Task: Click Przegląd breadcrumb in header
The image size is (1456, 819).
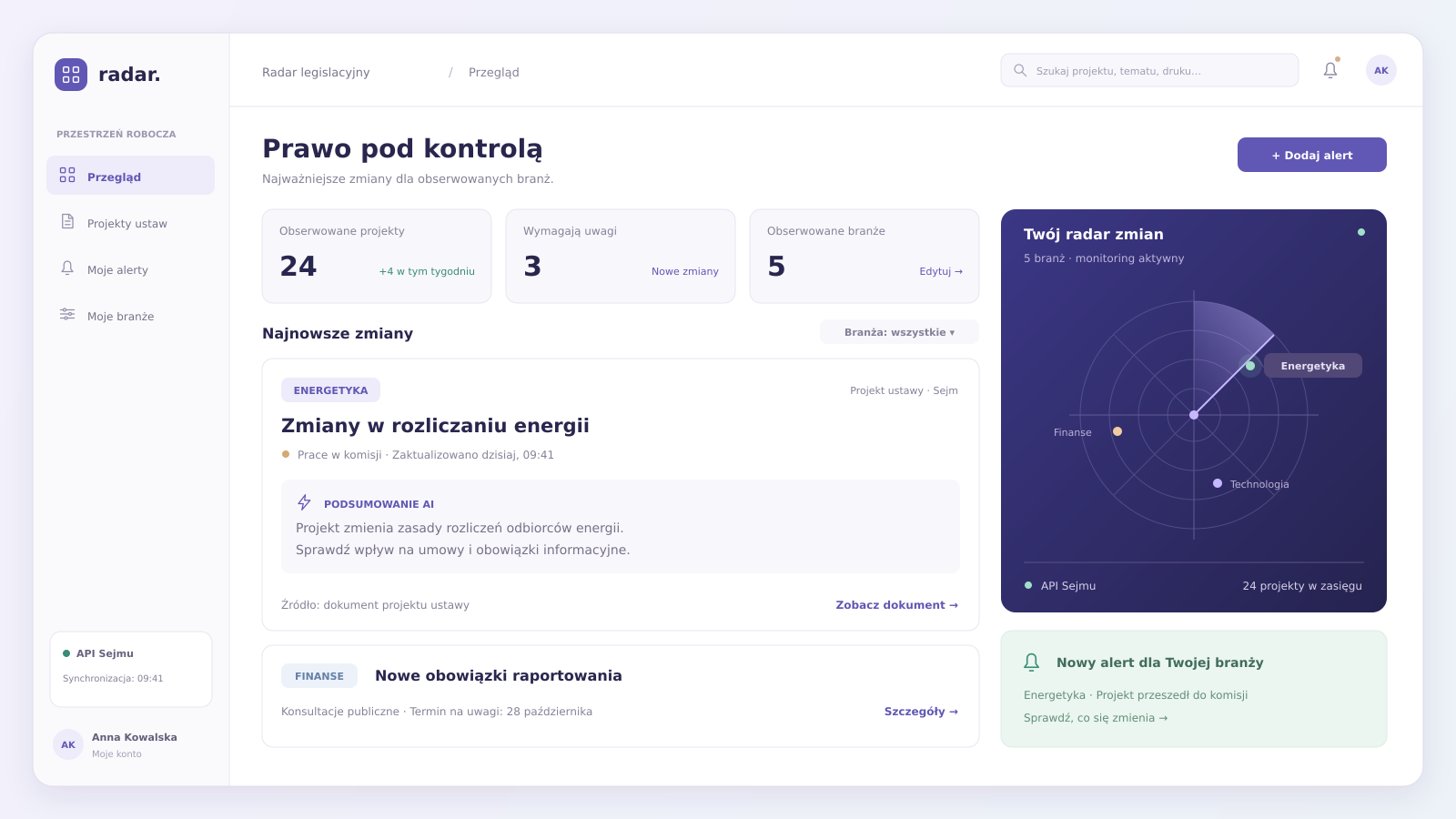Action: (494, 73)
